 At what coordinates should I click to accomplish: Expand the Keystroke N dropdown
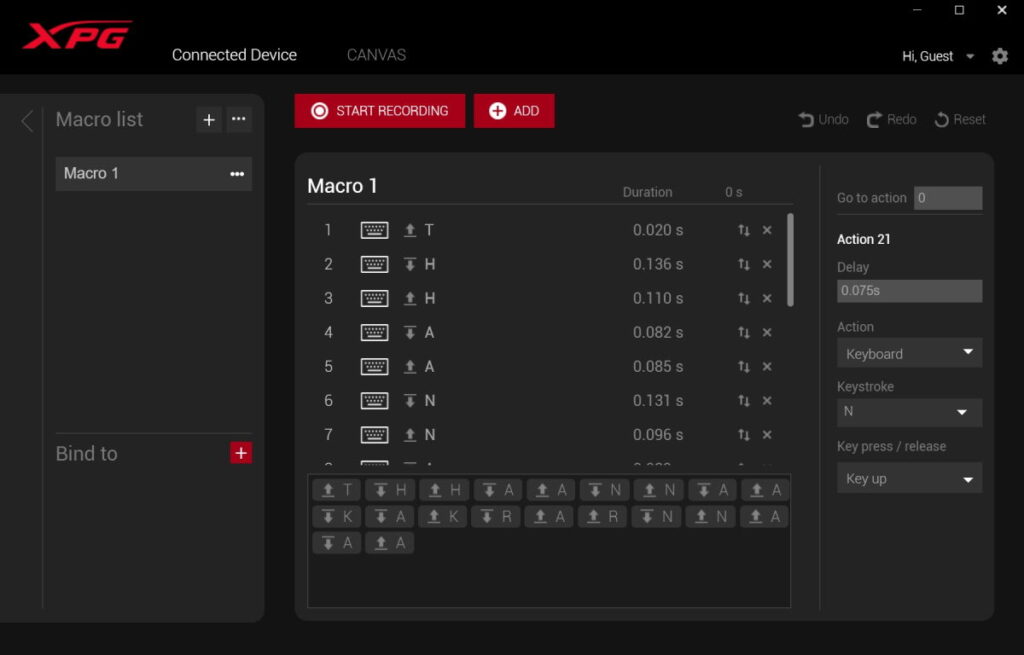(909, 412)
